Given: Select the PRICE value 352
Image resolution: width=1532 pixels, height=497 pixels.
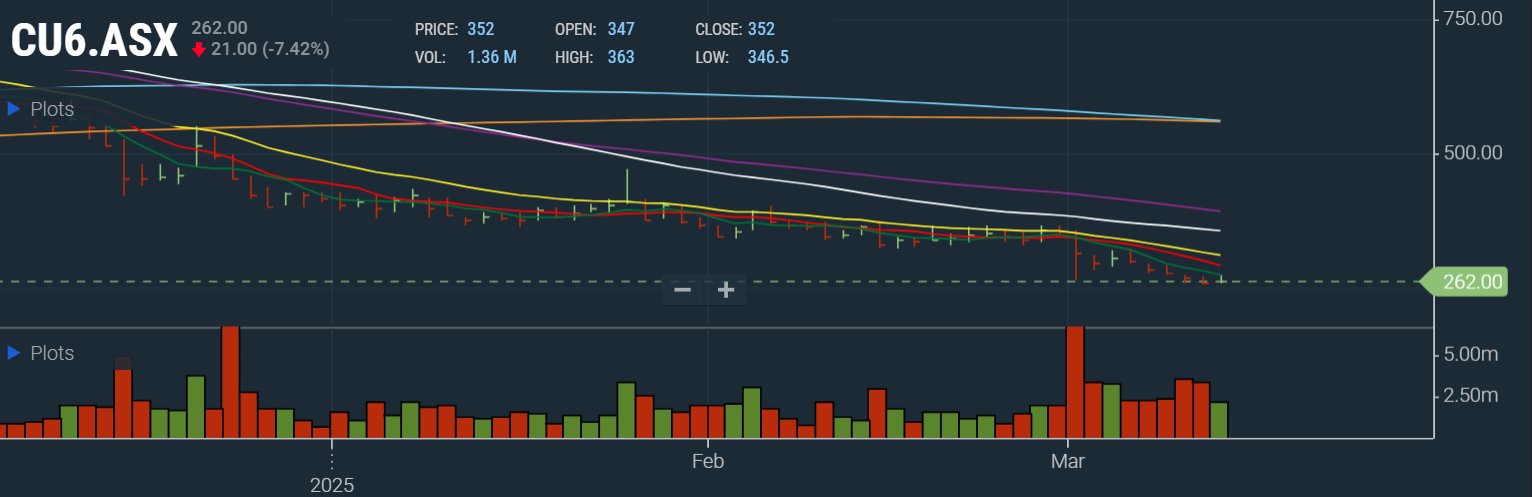Looking at the screenshot, I should [x=481, y=29].
